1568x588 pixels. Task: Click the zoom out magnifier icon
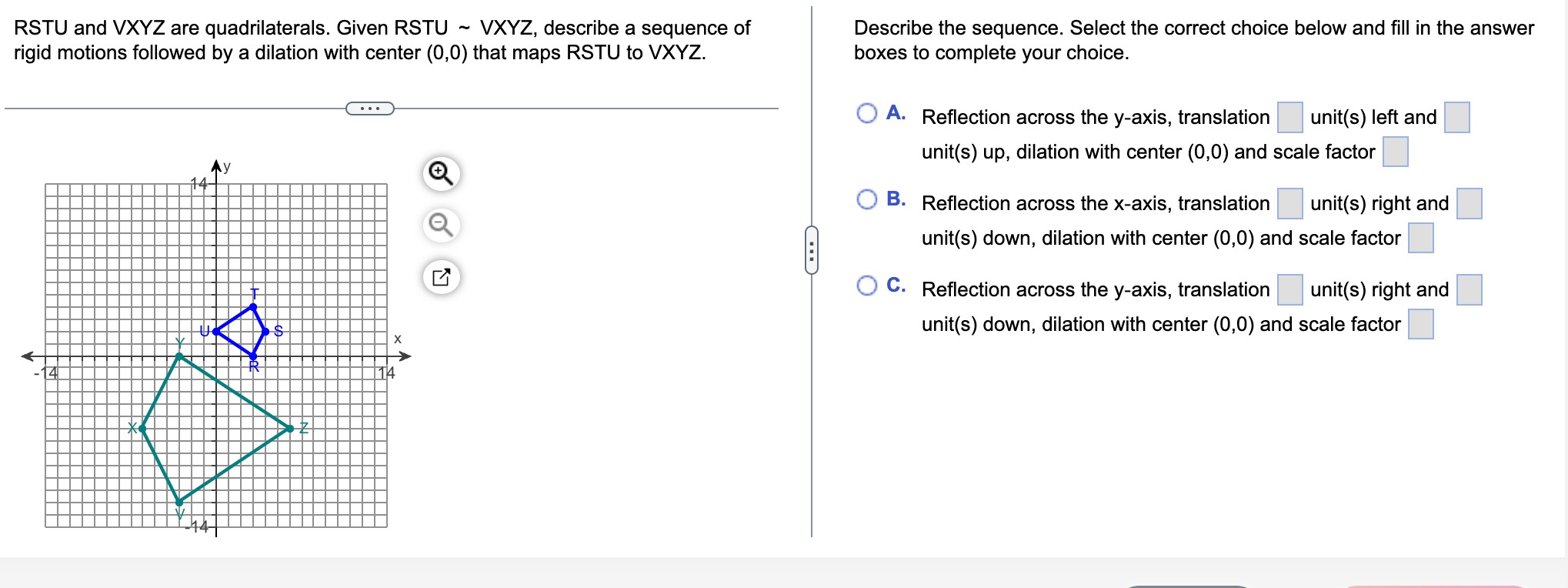441,225
